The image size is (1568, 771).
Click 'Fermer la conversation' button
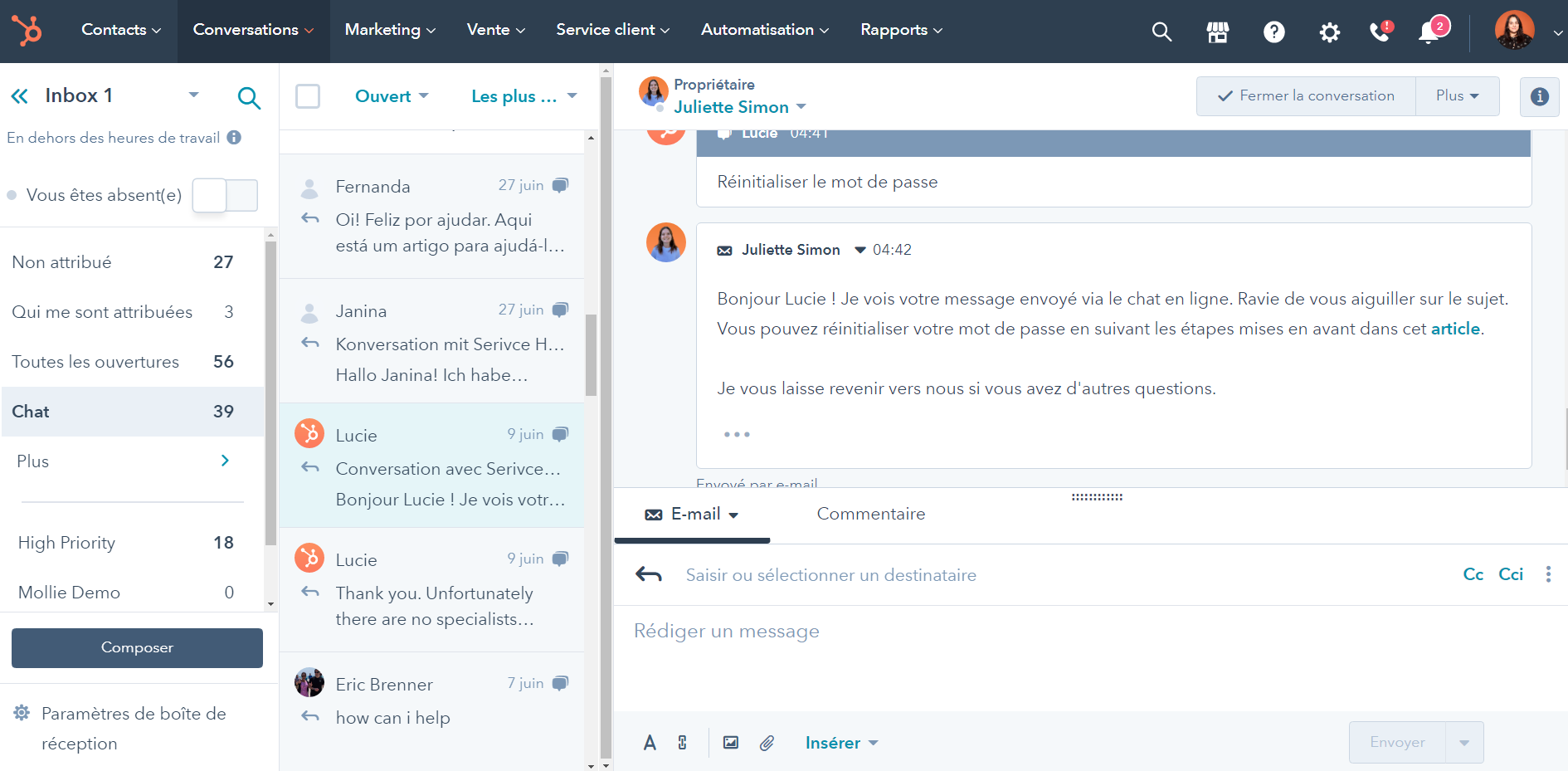[x=1306, y=96]
